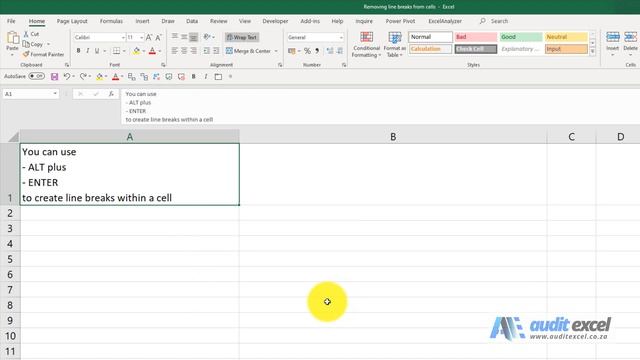The height and width of the screenshot is (360, 640).
Task: Toggle italic in the Font group
Action: [x=87, y=51]
